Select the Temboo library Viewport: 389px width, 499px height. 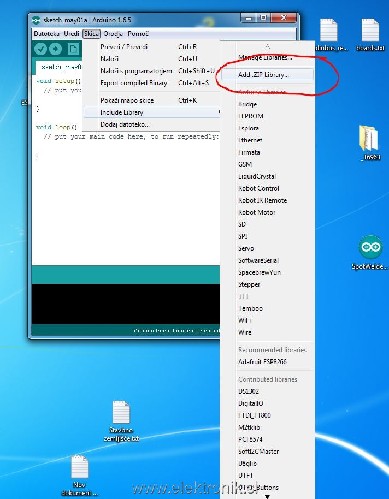(250, 308)
